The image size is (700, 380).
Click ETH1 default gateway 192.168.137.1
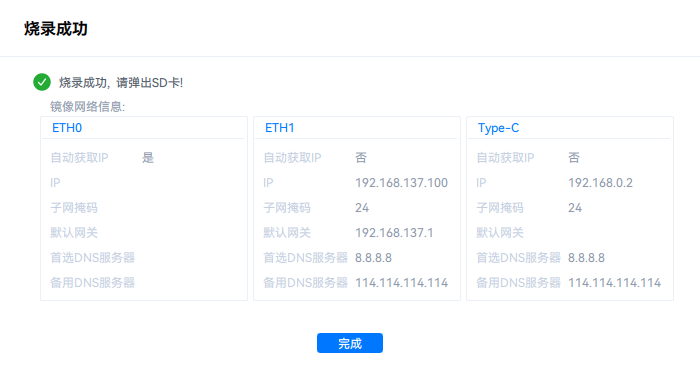click(394, 233)
